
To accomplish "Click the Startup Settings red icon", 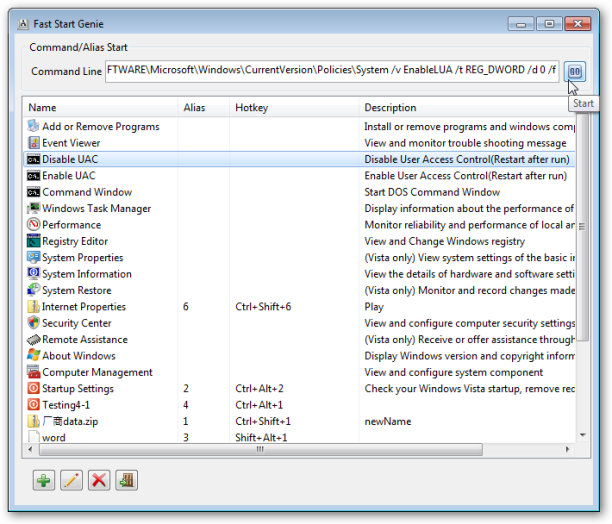I will coord(34,388).
